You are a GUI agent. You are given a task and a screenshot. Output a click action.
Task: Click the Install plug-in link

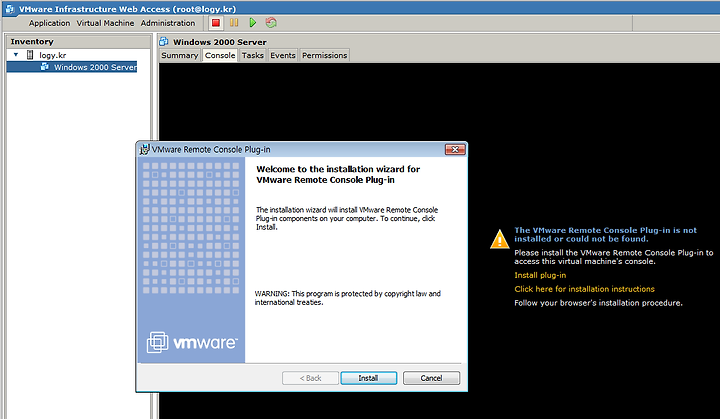[x=540, y=275]
